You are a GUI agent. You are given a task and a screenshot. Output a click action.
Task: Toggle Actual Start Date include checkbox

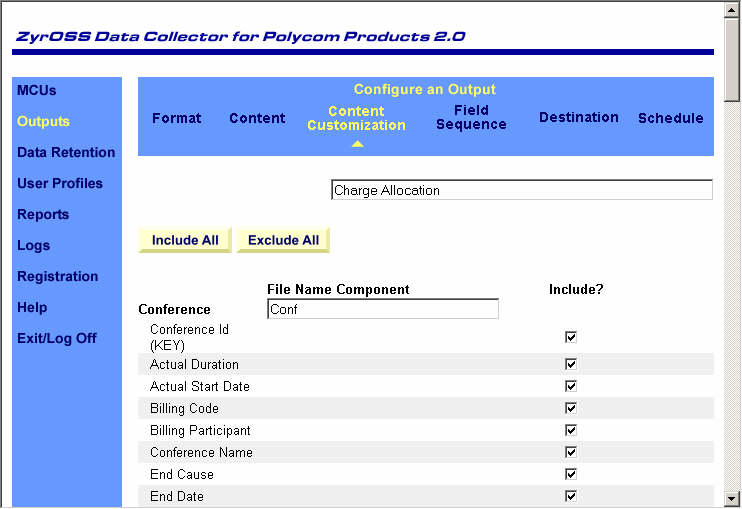571,386
